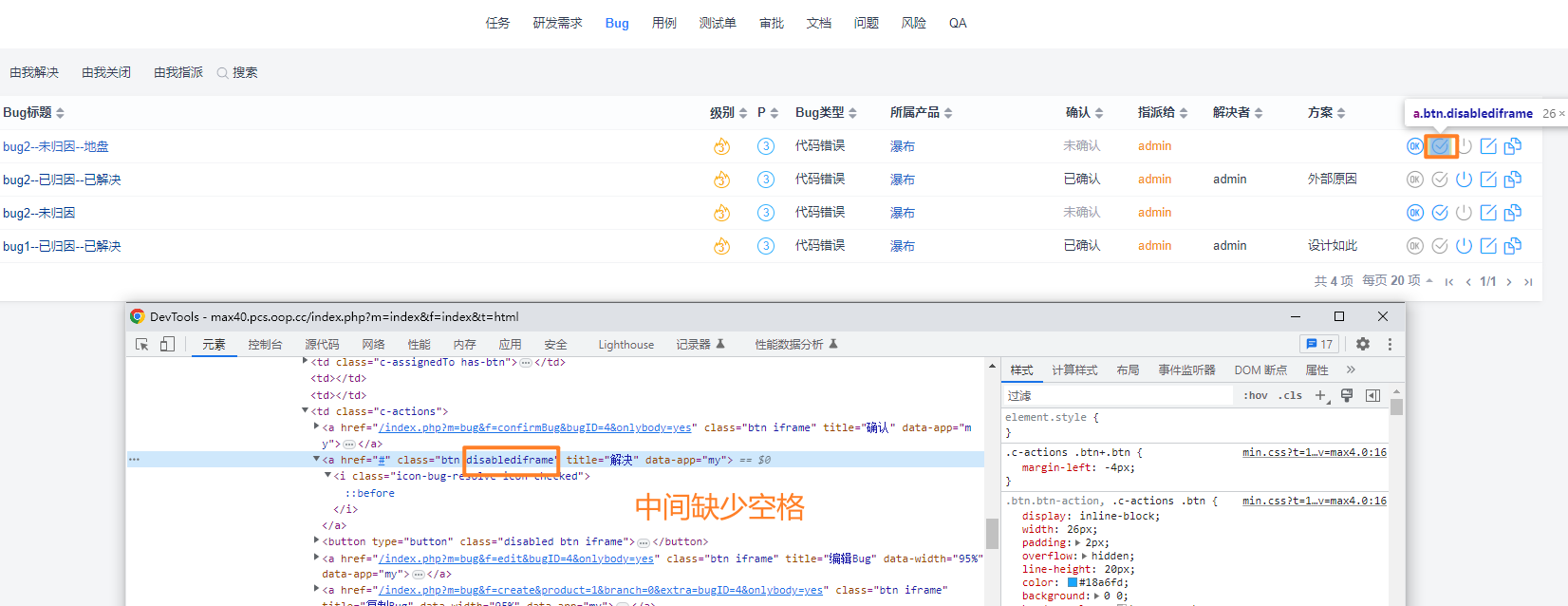Click the close (power) icon for bug1--已归因--已解决
This screenshot has height=606, width=1568.
point(1464,246)
